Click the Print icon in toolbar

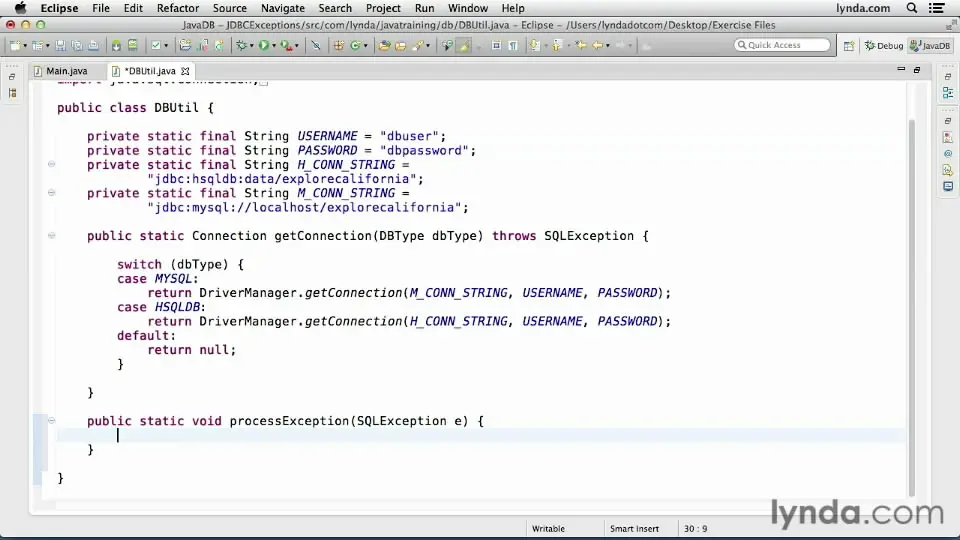pyautogui.click(x=93, y=45)
